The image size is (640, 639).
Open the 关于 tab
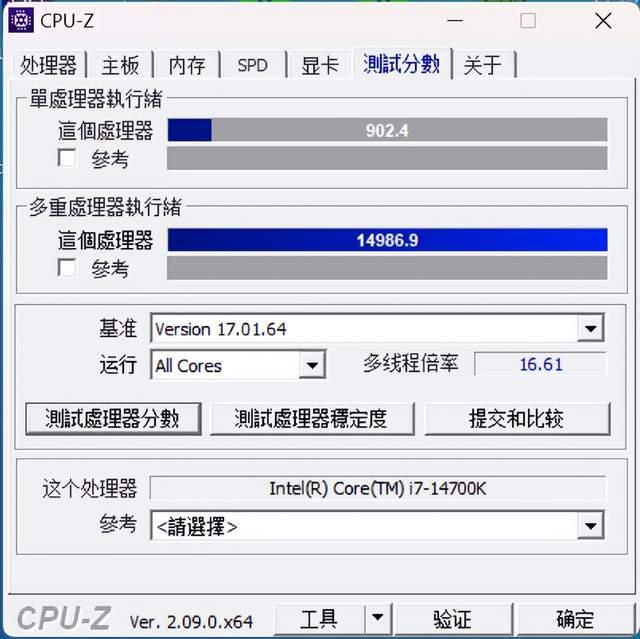tap(483, 65)
